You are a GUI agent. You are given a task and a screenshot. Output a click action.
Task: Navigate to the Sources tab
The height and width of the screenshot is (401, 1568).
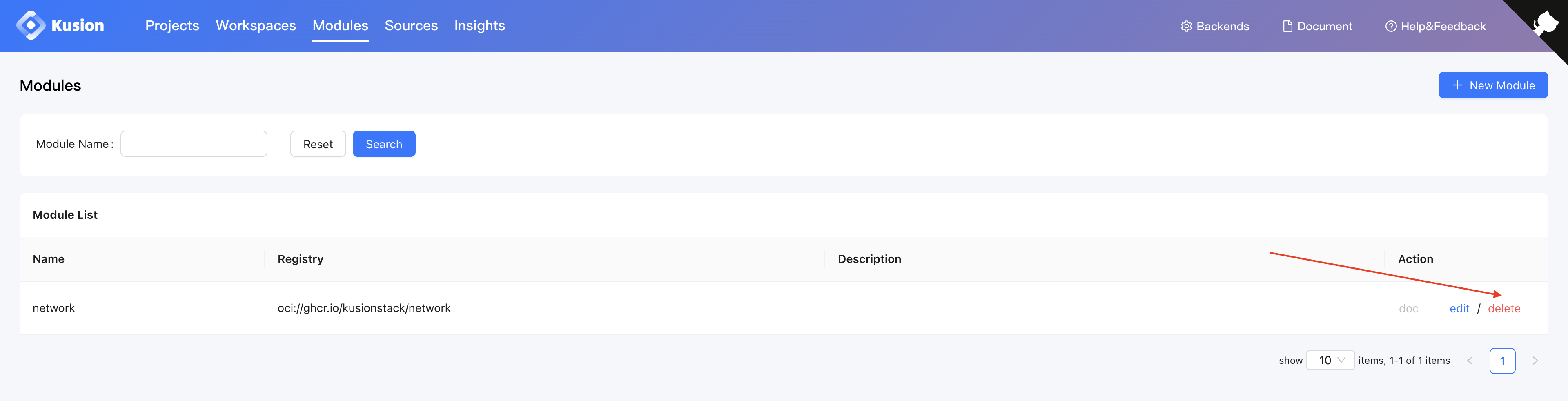411,26
